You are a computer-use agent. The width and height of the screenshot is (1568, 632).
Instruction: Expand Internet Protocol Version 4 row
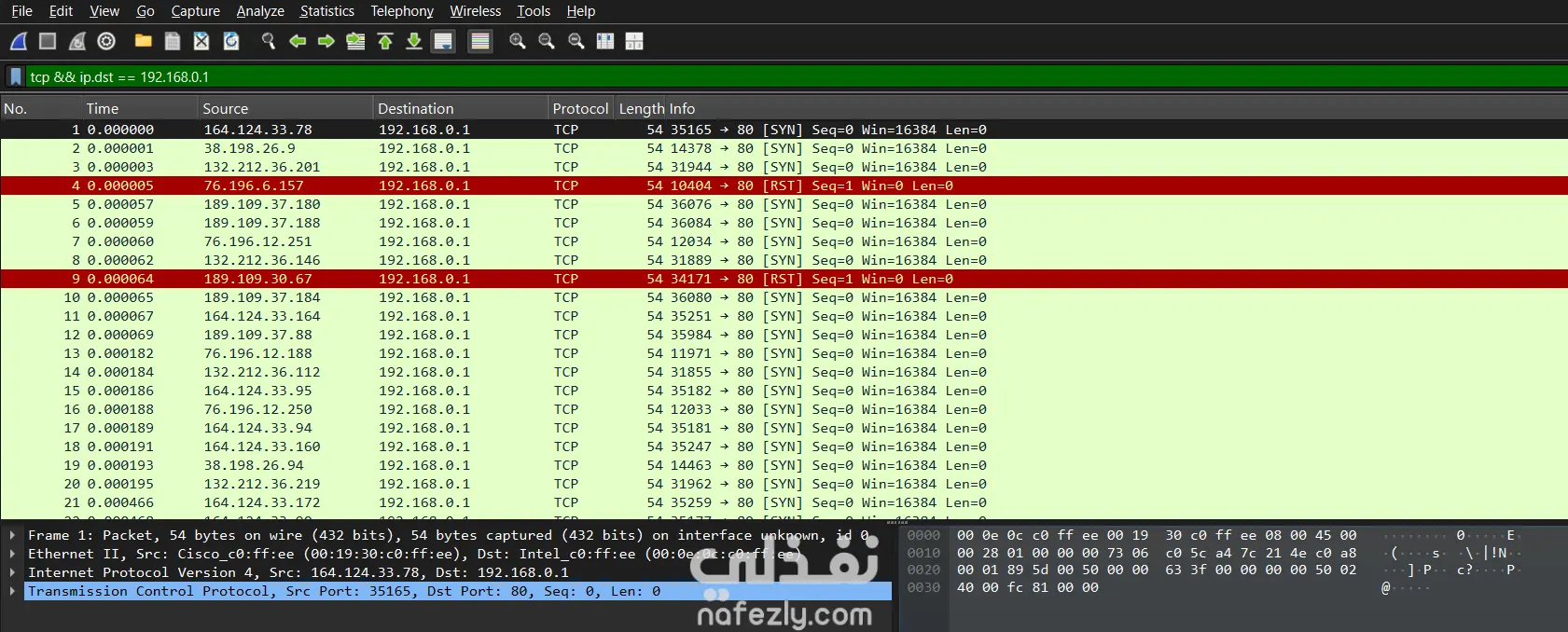coord(12,572)
